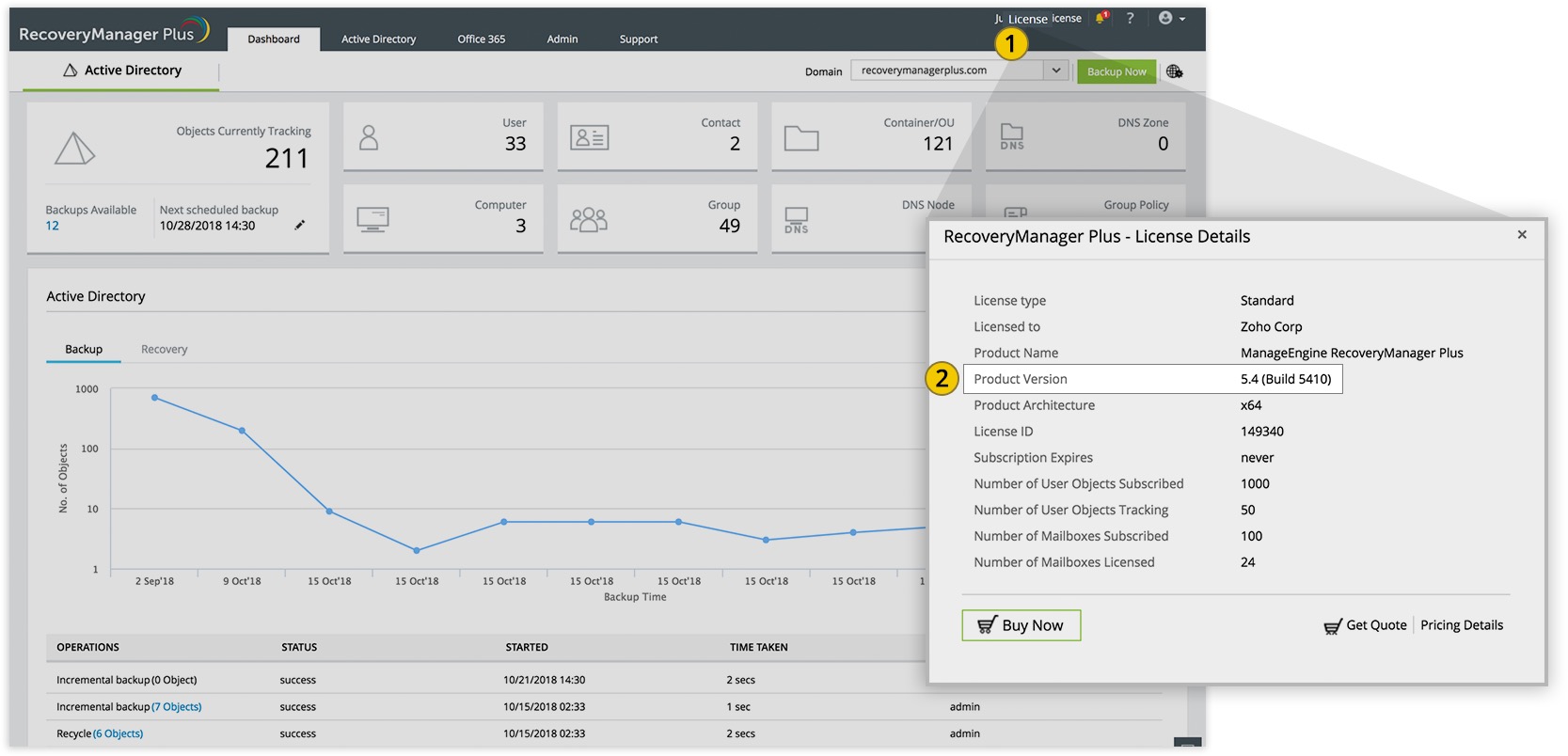Screen dimensions: 1568x756
Task: Edit next scheduled backup with pencil icon
Action: (x=300, y=225)
